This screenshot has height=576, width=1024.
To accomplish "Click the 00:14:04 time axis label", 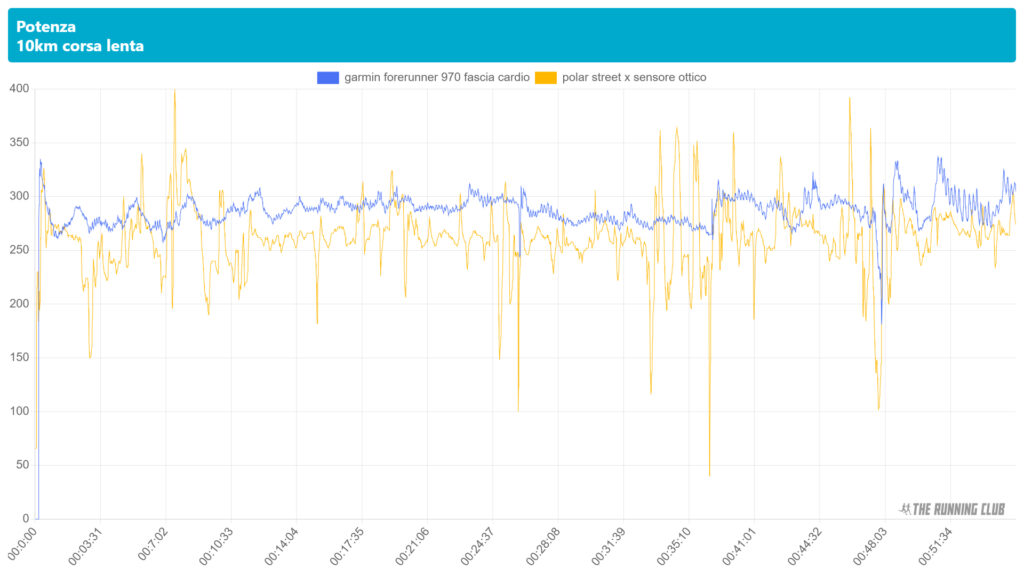I will (x=281, y=546).
